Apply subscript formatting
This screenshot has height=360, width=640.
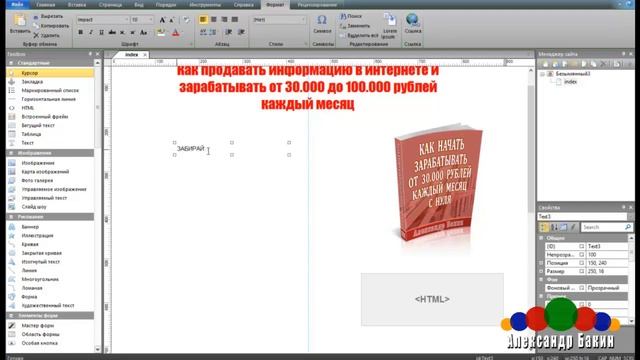[122, 32]
